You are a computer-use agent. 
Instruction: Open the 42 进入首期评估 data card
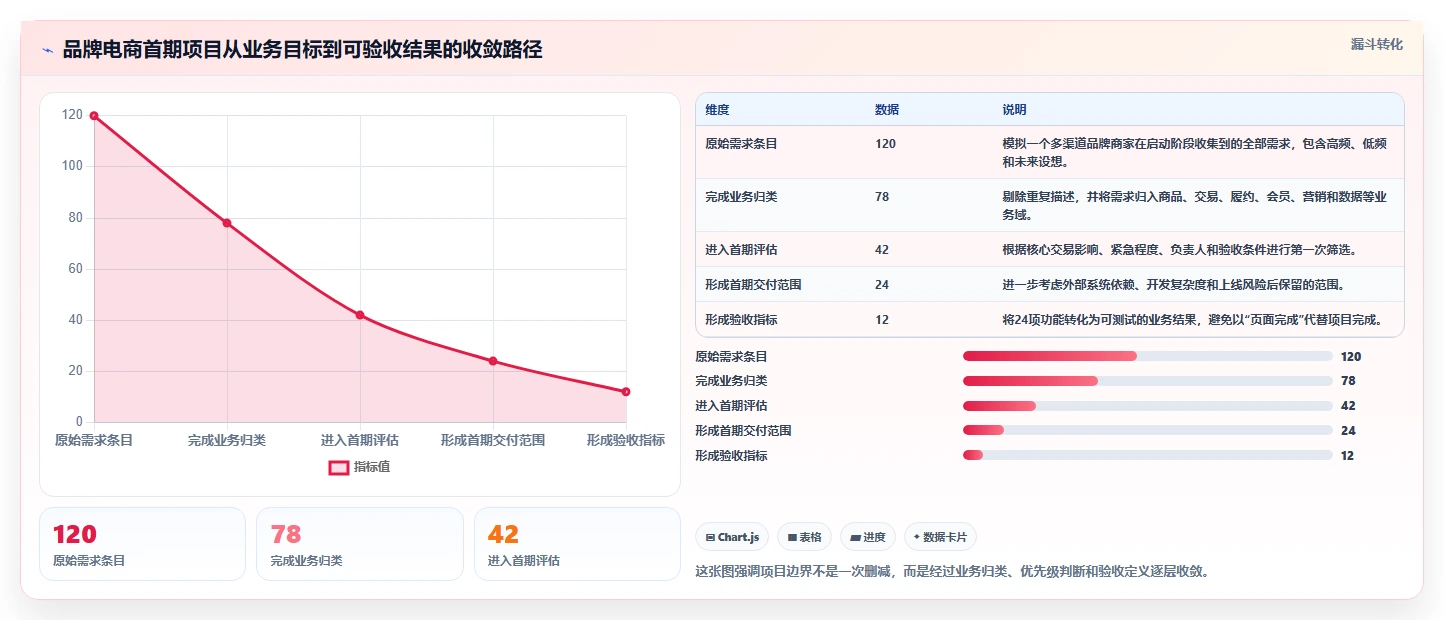577,544
